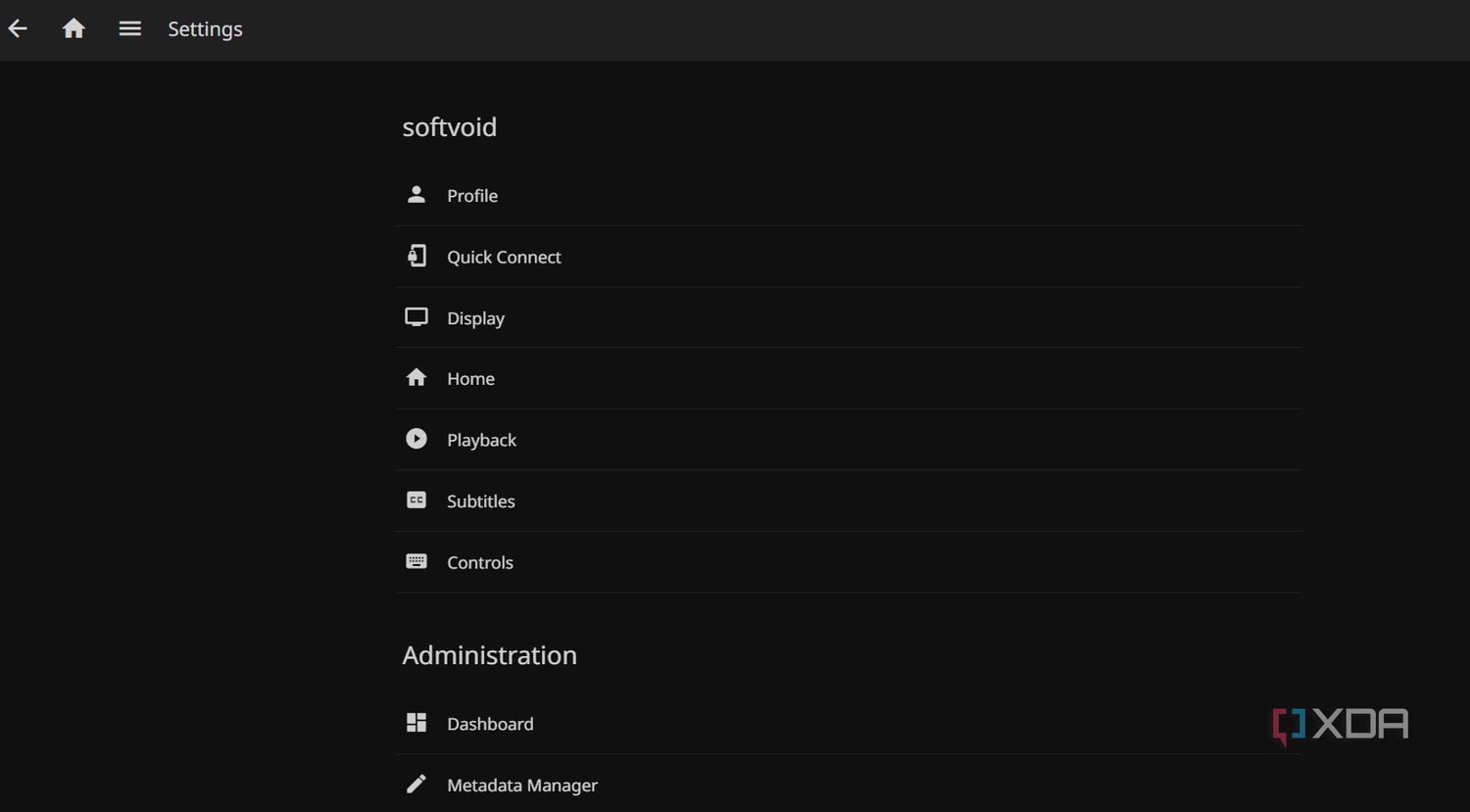Click the softvoid username heading
Image resolution: width=1470 pixels, height=812 pixels.
[x=450, y=127]
